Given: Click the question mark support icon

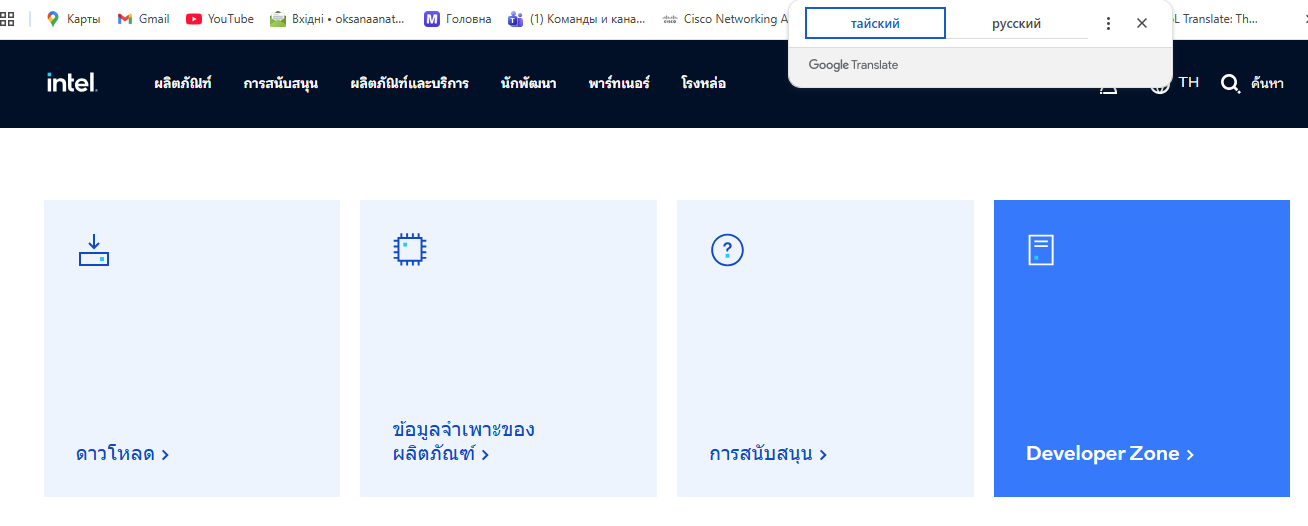Looking at the screenshot, I should pos(727,249).
